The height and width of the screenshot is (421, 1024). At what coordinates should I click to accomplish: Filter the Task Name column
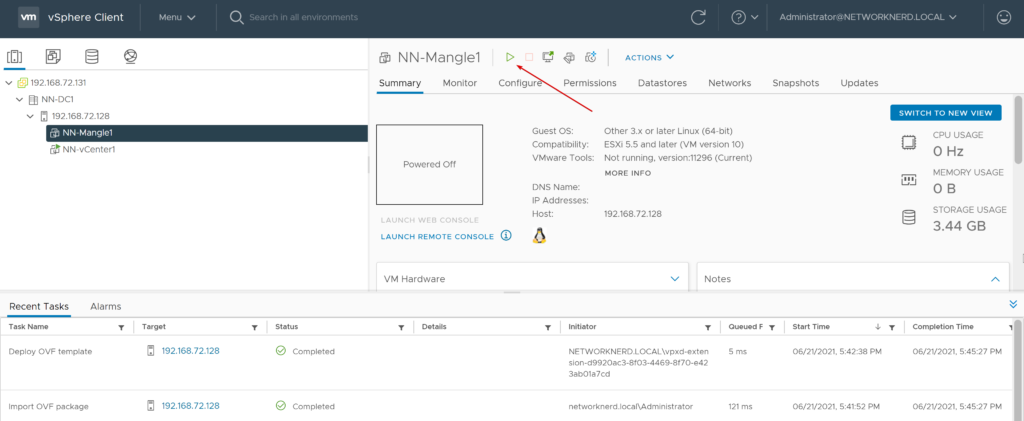[121, 327]
